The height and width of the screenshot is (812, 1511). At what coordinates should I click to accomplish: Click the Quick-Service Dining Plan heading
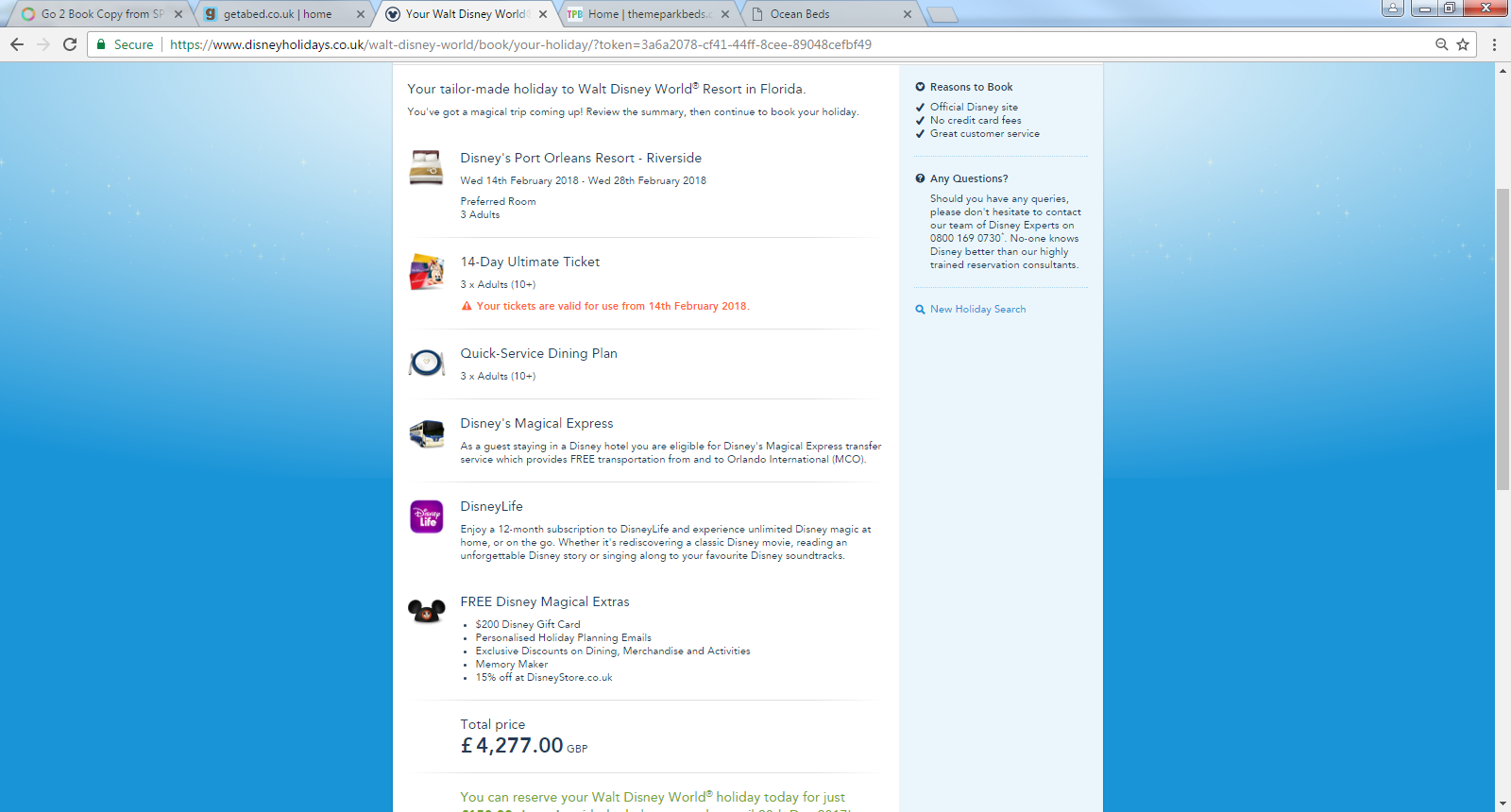538,353
